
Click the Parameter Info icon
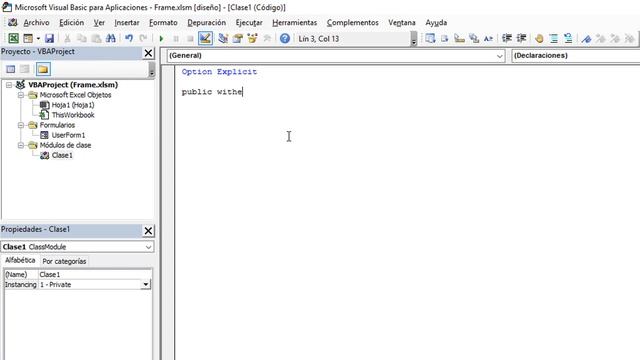click(474, 38)
